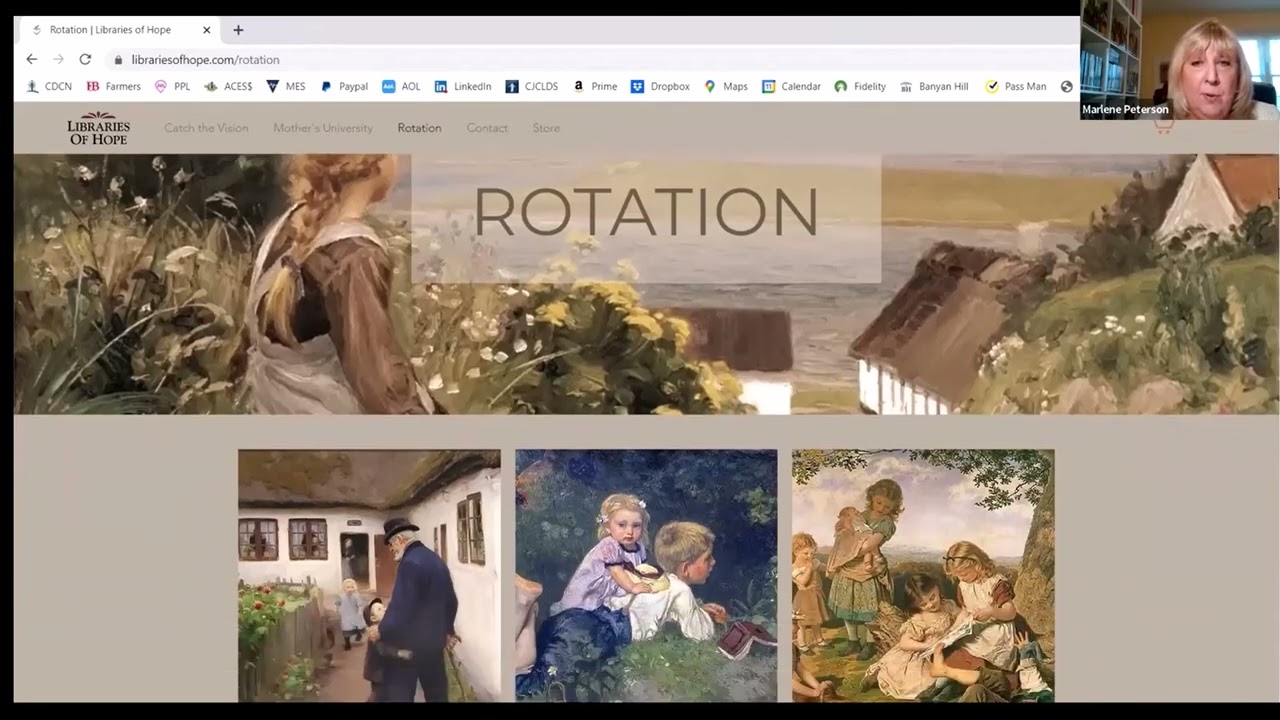Open the AOL bookmark

[x=401, y=87]
